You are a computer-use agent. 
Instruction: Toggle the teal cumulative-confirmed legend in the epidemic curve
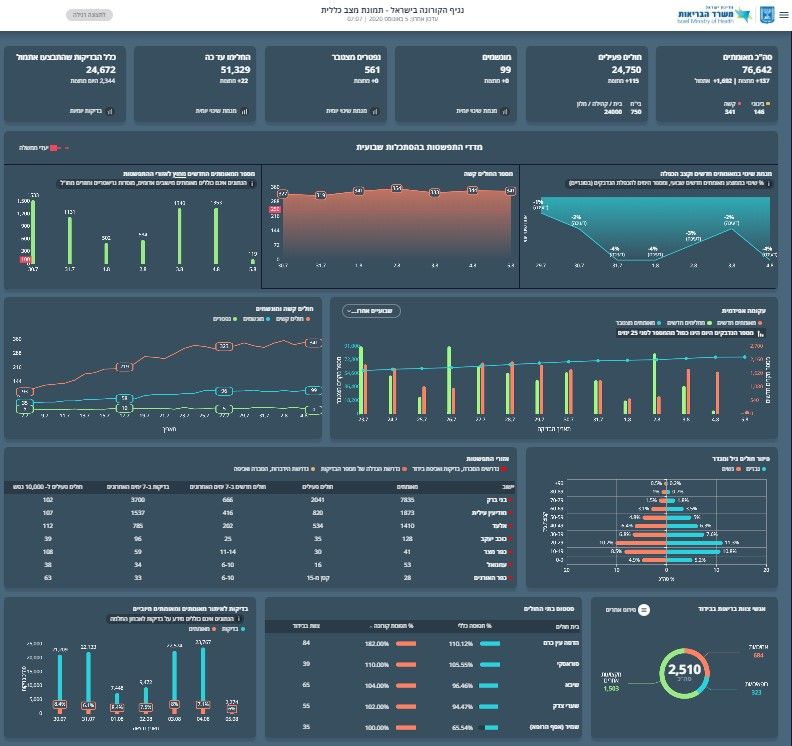click(x=638, y=323)
